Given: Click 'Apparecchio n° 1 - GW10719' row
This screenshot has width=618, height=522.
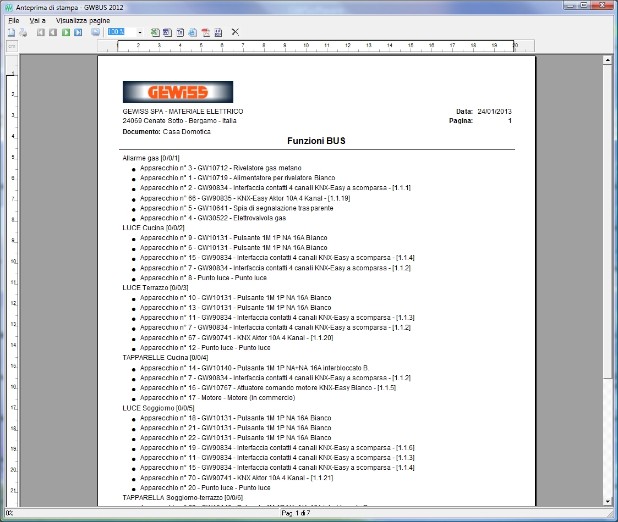Looking at the screenshot, I should point(238,178).
